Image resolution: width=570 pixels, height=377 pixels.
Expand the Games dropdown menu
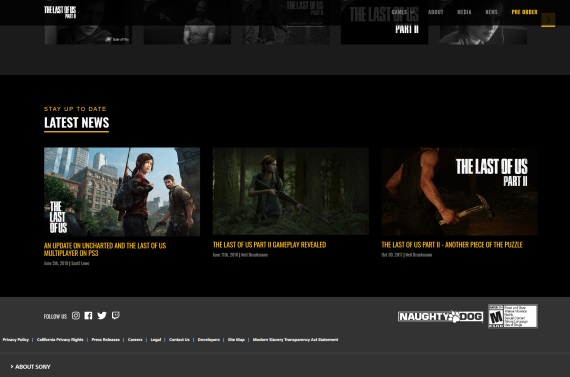tap(403, 12)
